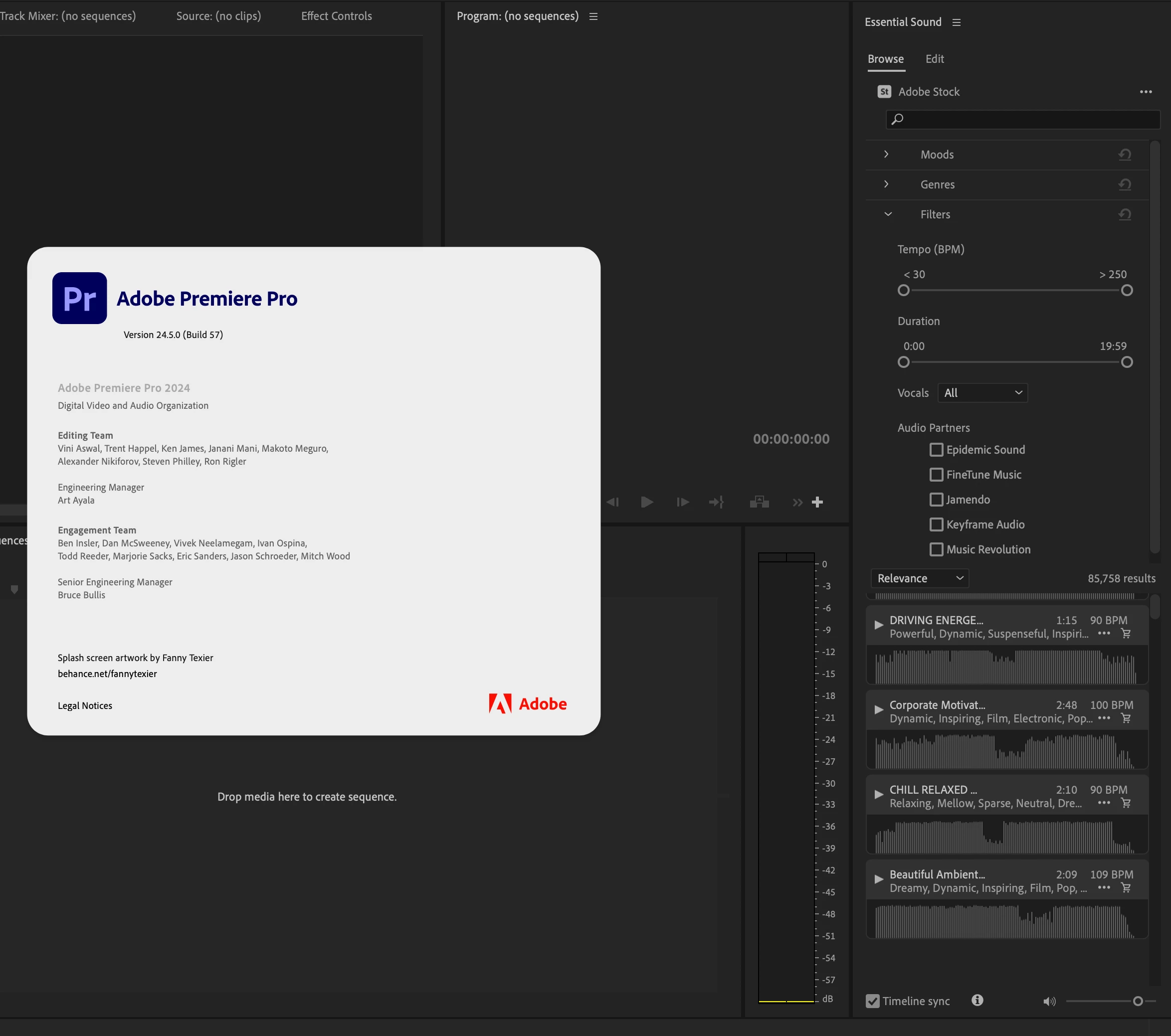
Task: Click the cart icon for Corporate Motivat...
Action: point(1126,718)
